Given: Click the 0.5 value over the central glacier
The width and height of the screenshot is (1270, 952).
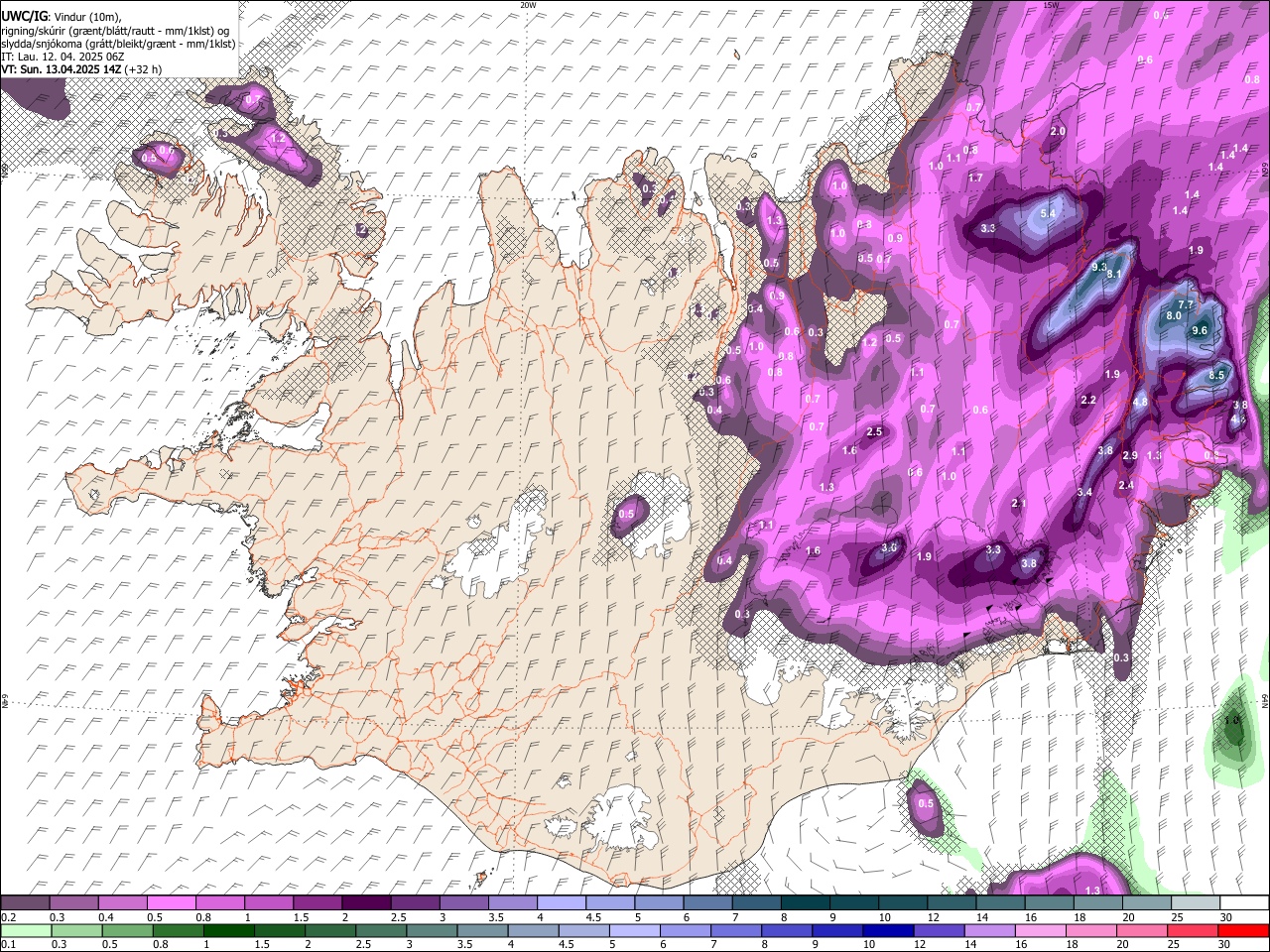Looking at the screenshot, I should click(626, 514).
